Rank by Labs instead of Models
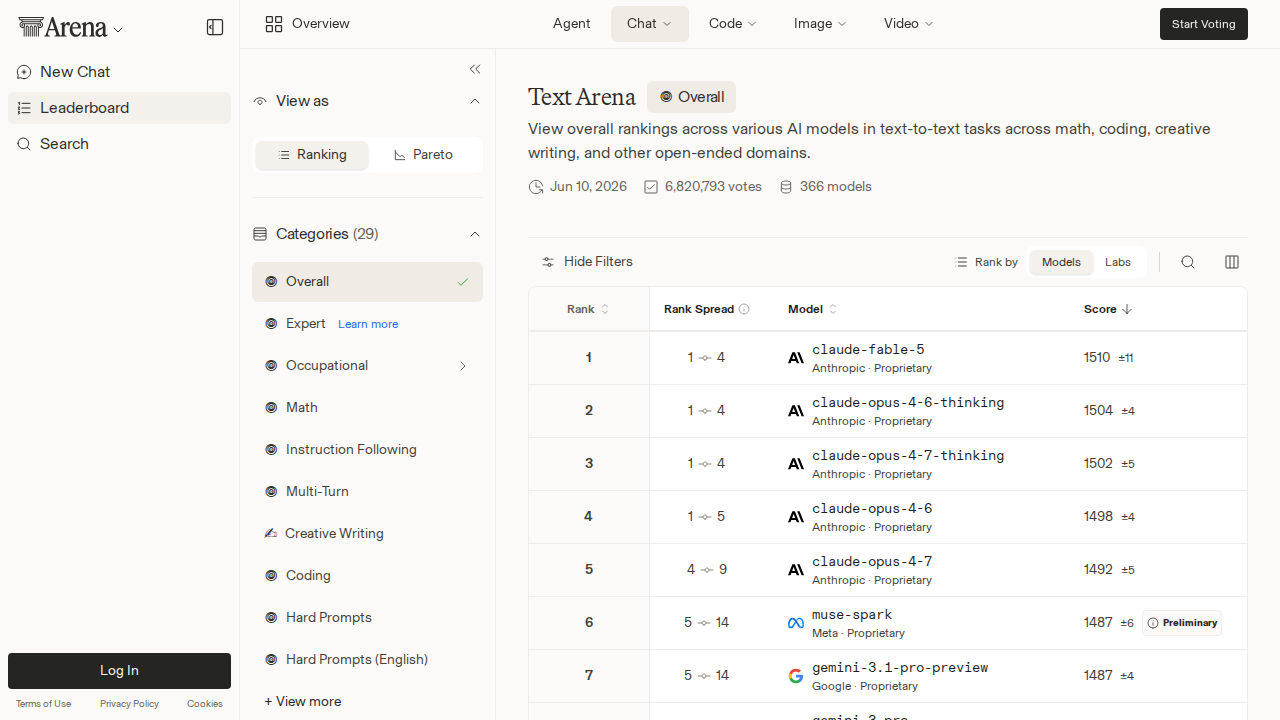The width and height of the screenshot is (1280, 720). pyautogui.click(x=1118, y=262)
